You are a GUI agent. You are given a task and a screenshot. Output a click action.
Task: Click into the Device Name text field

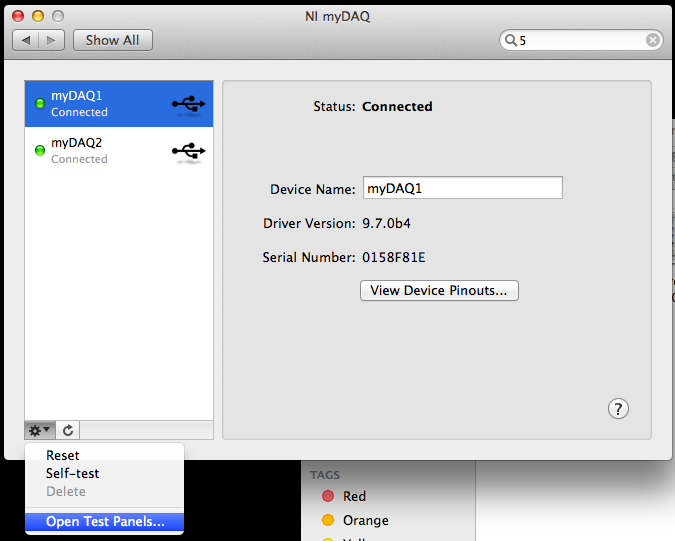coord(461,188)
